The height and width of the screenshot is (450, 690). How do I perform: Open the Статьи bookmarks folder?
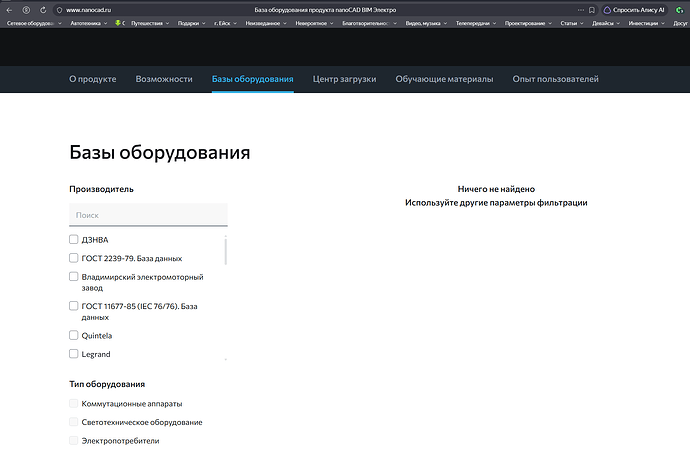click(572, 23)
